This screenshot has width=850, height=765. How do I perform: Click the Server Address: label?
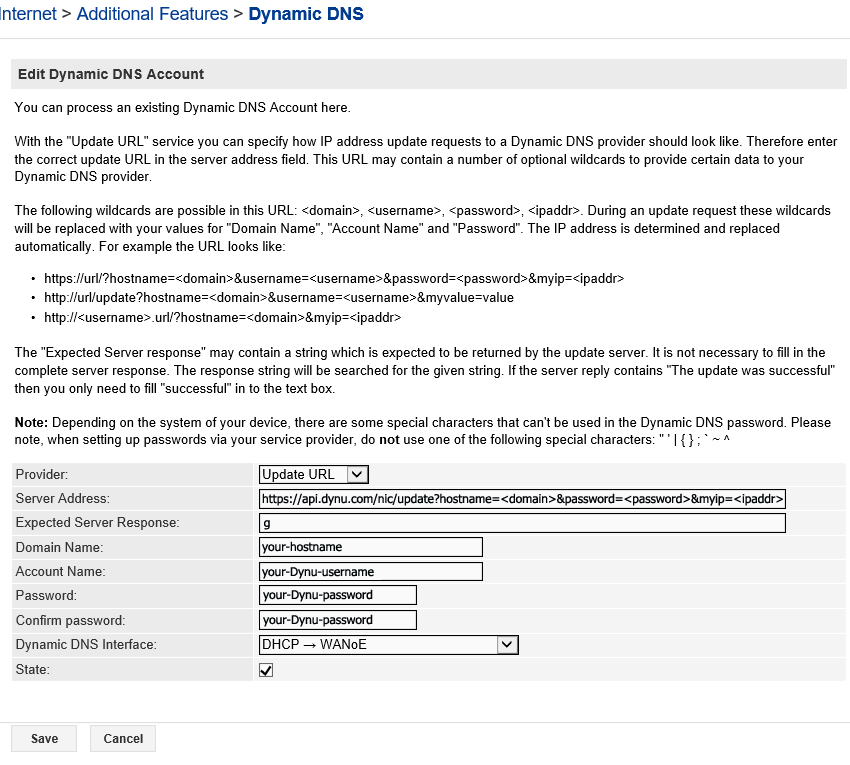(62, 498)
